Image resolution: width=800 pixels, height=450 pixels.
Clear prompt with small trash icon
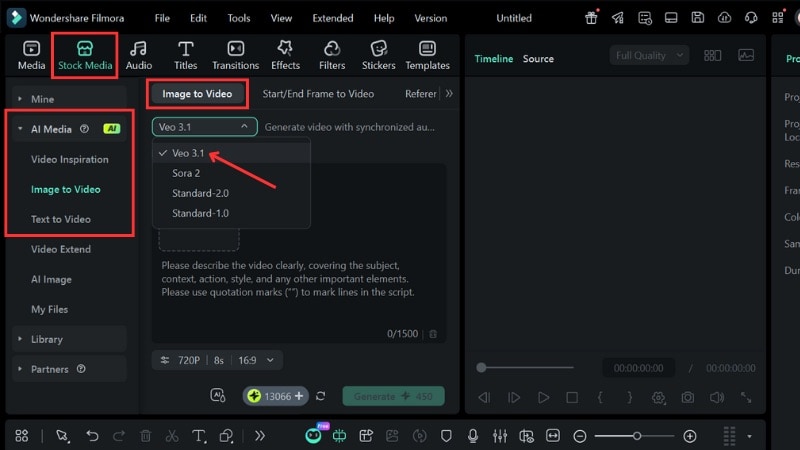tap(433, 334)
